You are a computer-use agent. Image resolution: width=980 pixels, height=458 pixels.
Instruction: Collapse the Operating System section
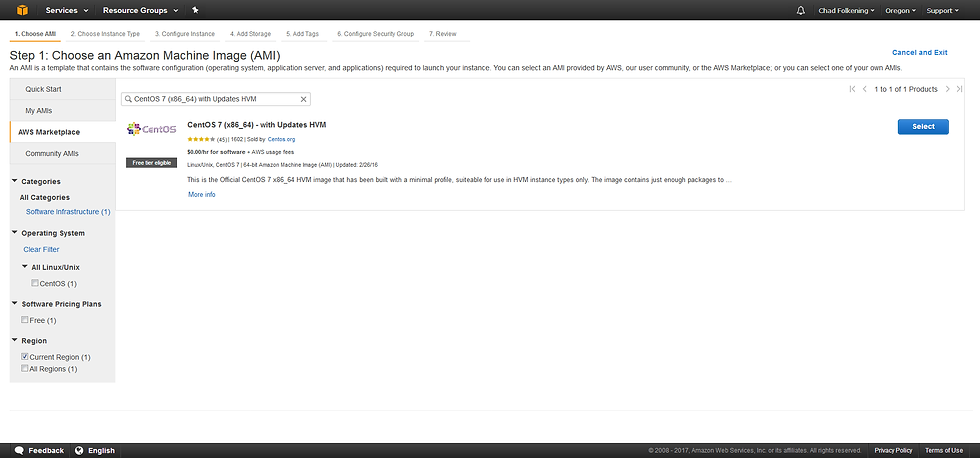[x=14, y=233]
